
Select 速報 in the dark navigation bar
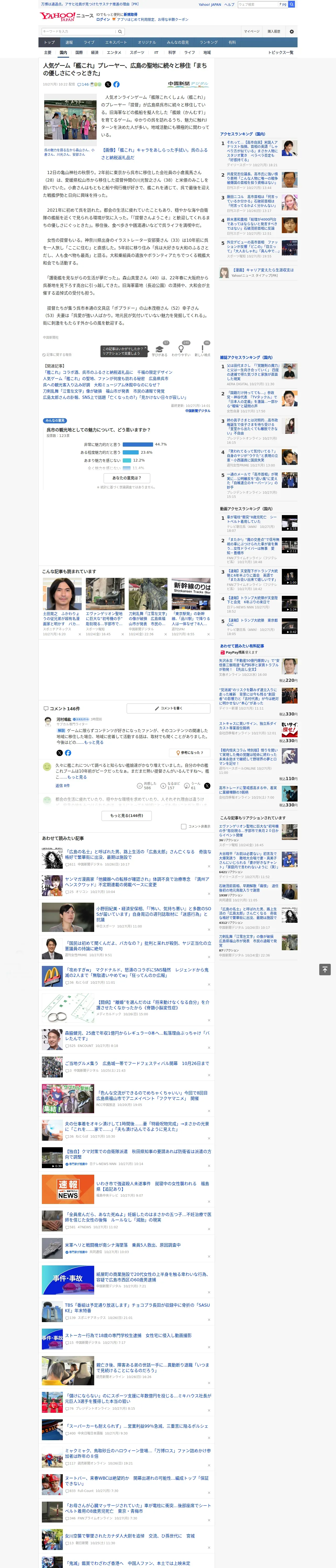[x=69, y=42]
